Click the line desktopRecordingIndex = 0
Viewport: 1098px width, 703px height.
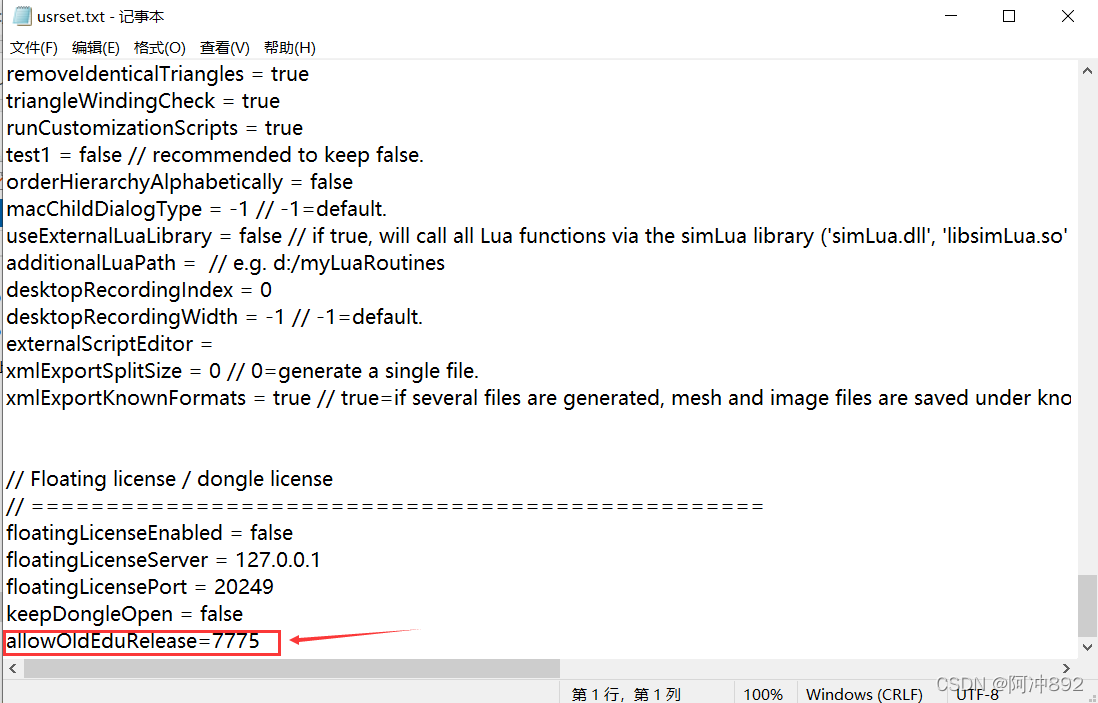tap(139, 290)
